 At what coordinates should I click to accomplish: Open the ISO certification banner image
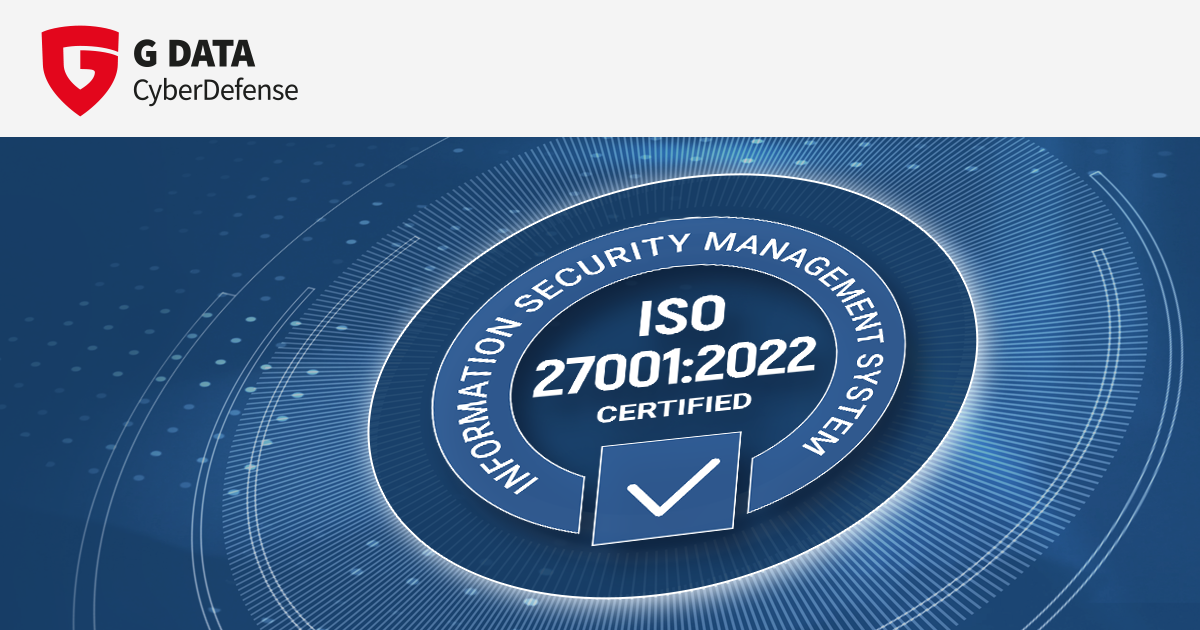(x=600, y=383)
